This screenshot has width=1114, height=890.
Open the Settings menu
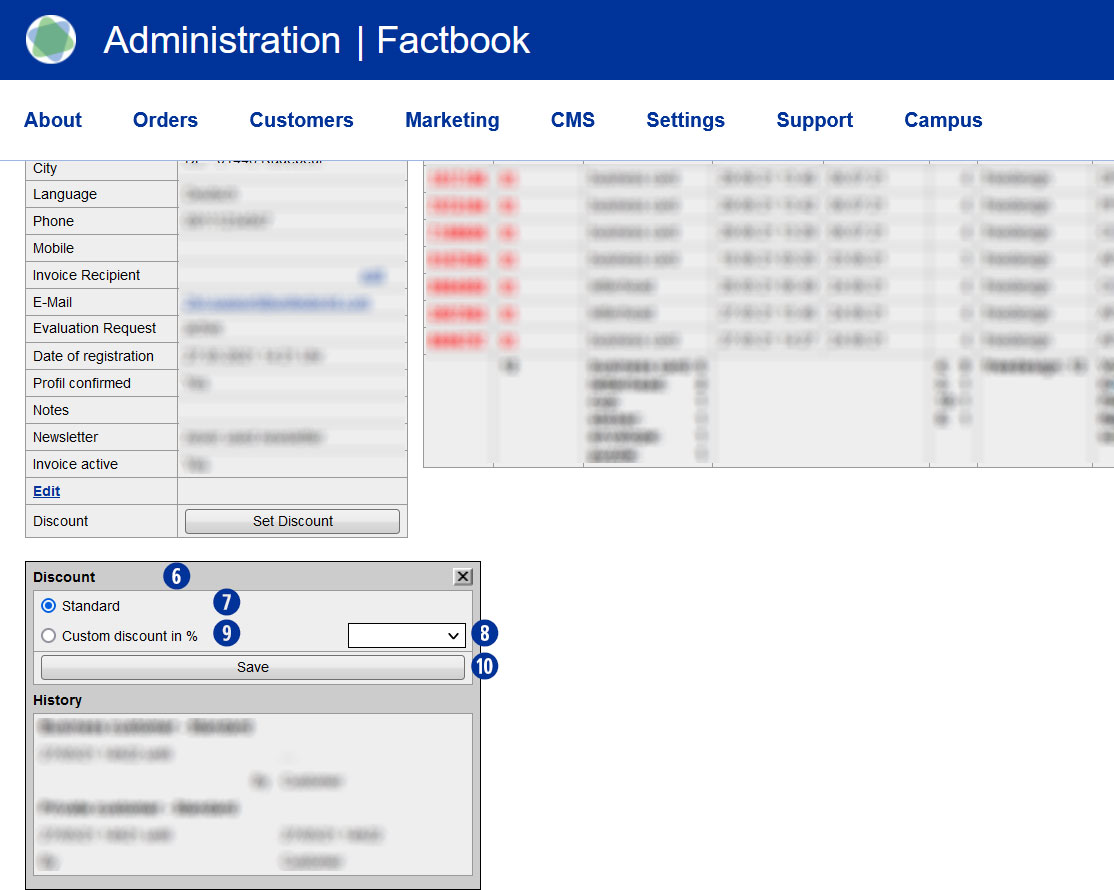tap(685, 120)
